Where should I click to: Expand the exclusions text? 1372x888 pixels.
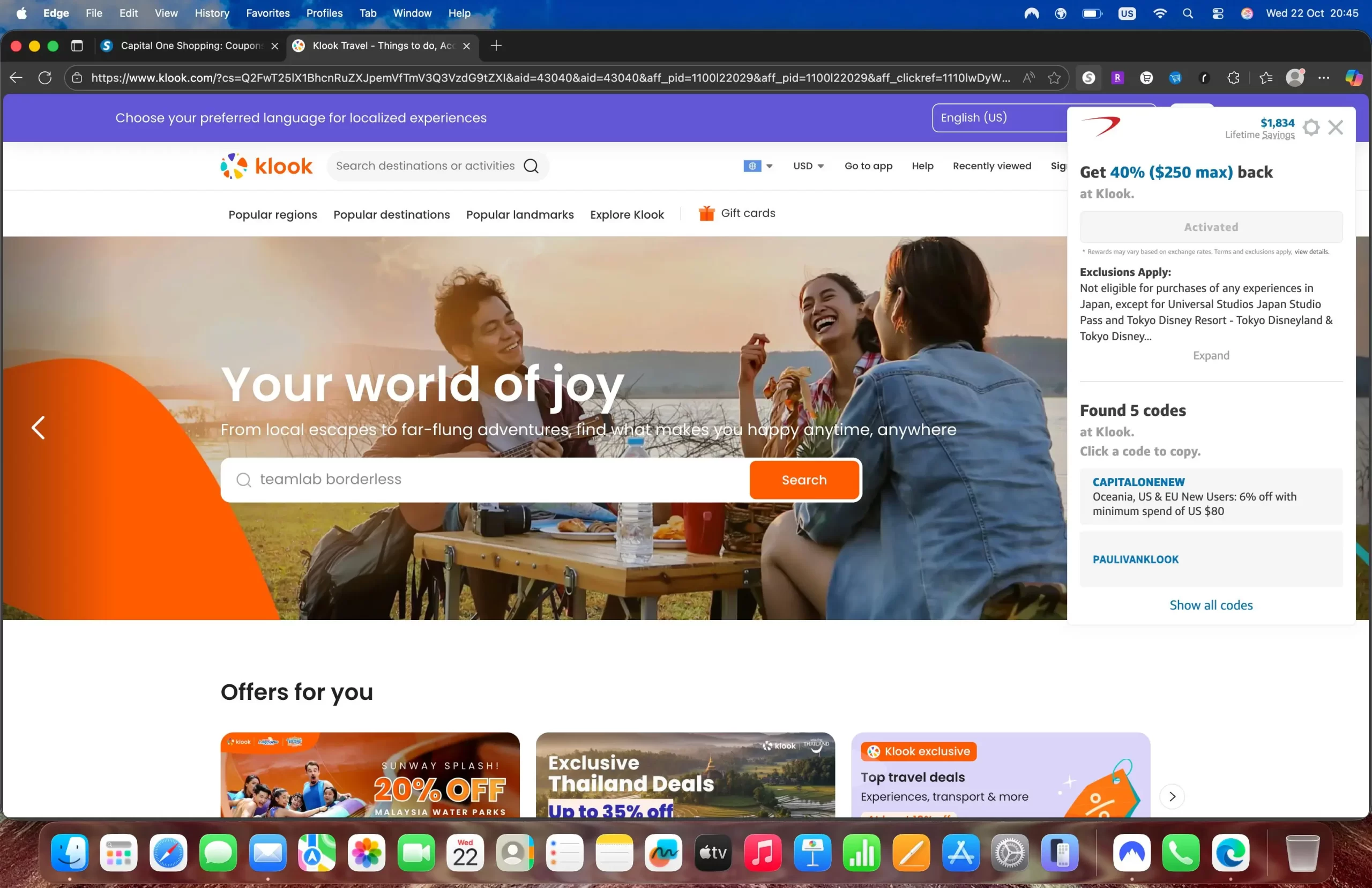click(1211, 355)
